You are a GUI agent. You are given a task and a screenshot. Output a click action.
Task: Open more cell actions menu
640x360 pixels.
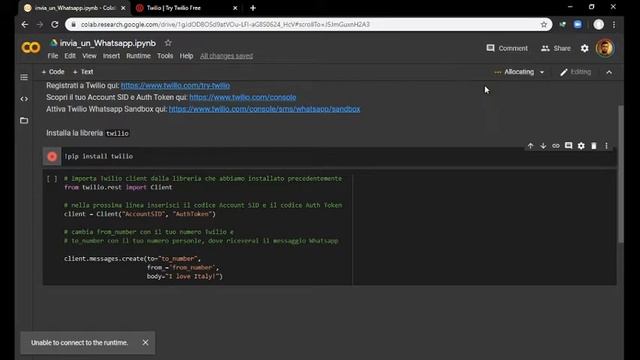coord(606,146)
